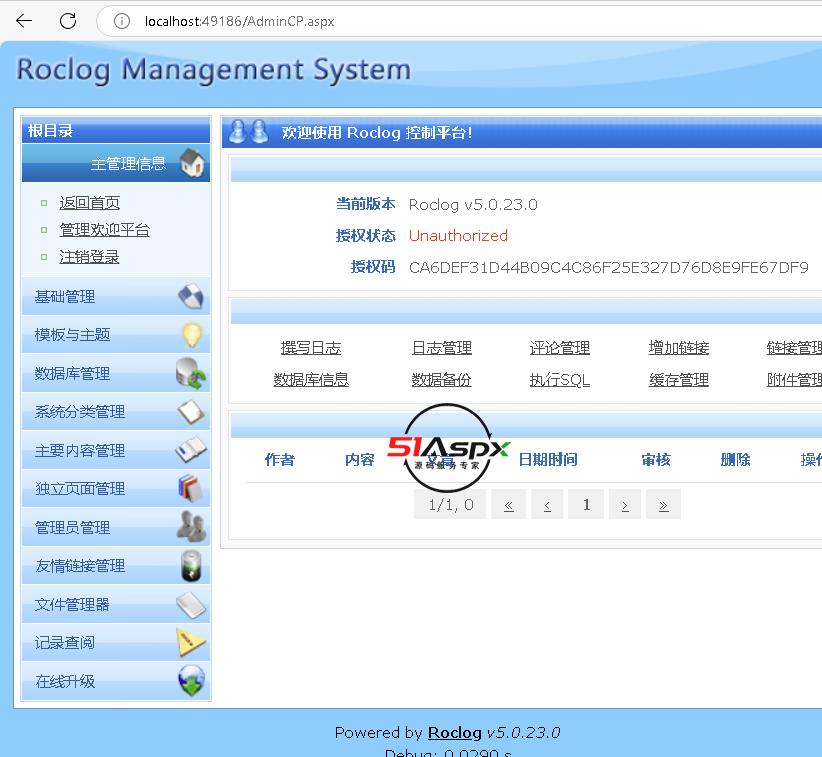Go to previous page with ‹ button

point(547,504)
